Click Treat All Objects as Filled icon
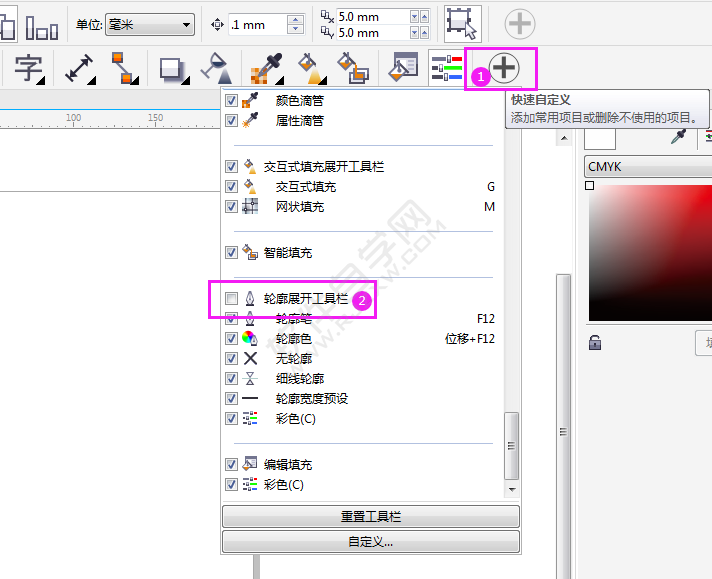712x579 pixels. [x=462, y=24]
